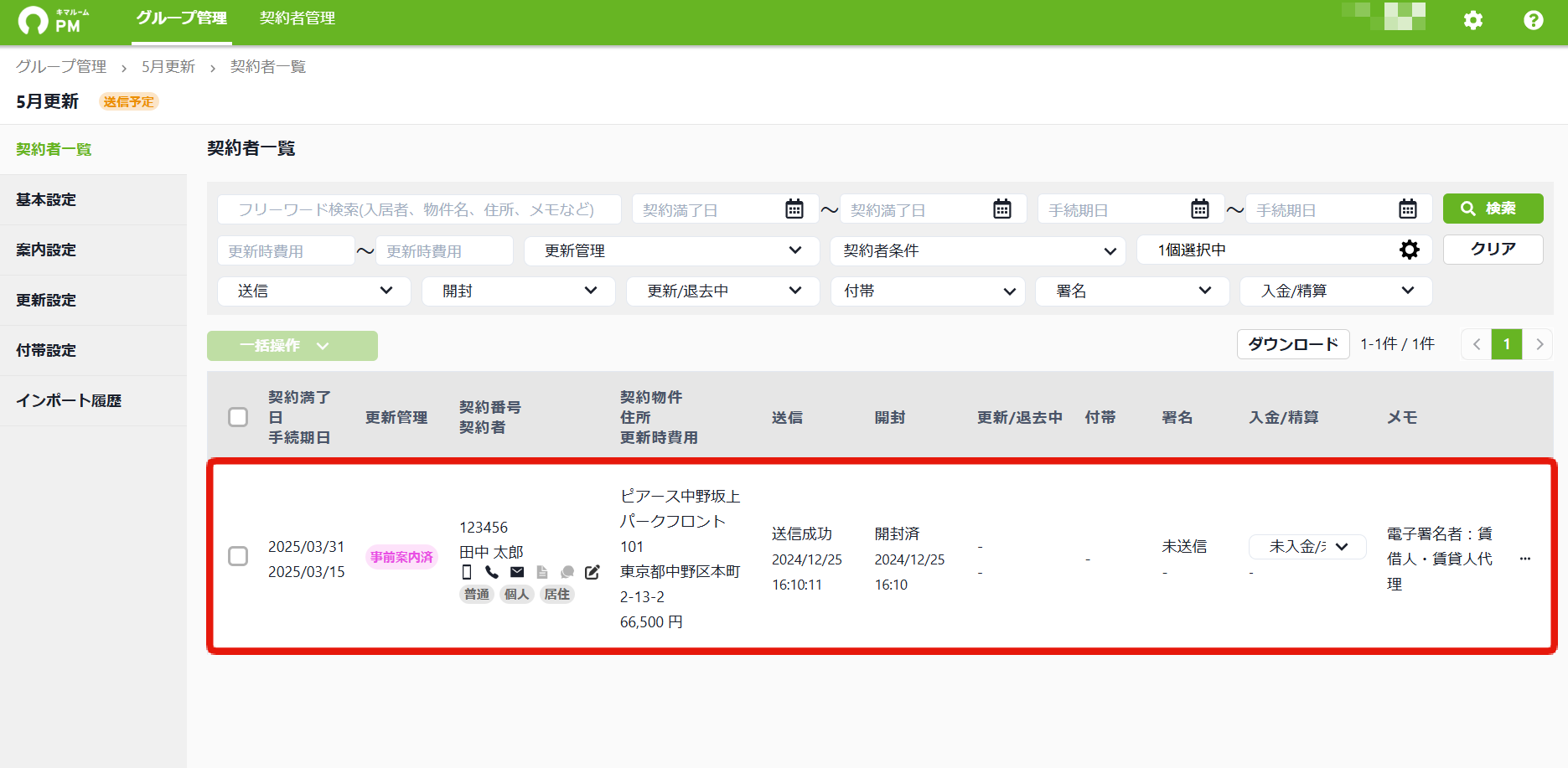Click the first 更新時費用 input field
The image size is (1568, 768).
286,250
